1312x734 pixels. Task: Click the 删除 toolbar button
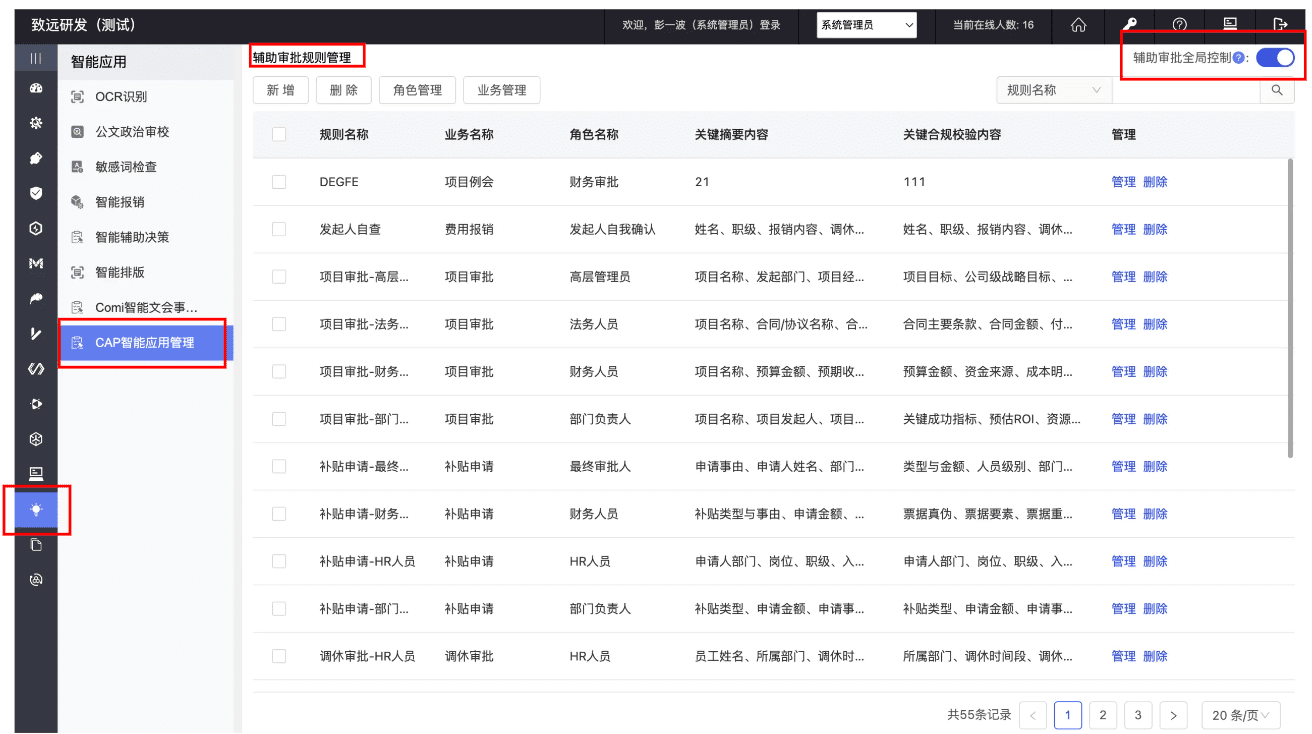pyautogui.click(x=344, y=90)
